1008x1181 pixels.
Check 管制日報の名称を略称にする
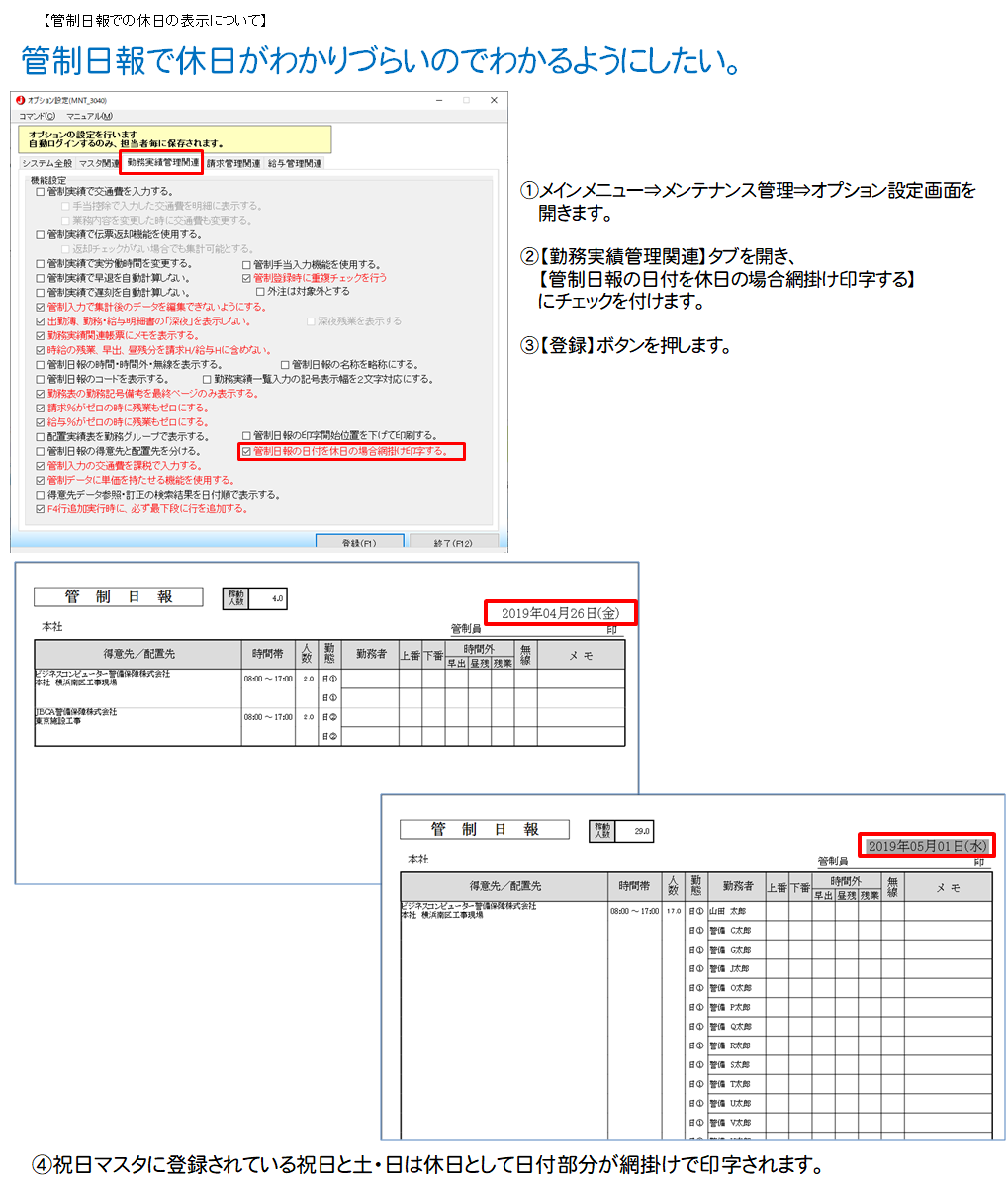pos(285,365)
